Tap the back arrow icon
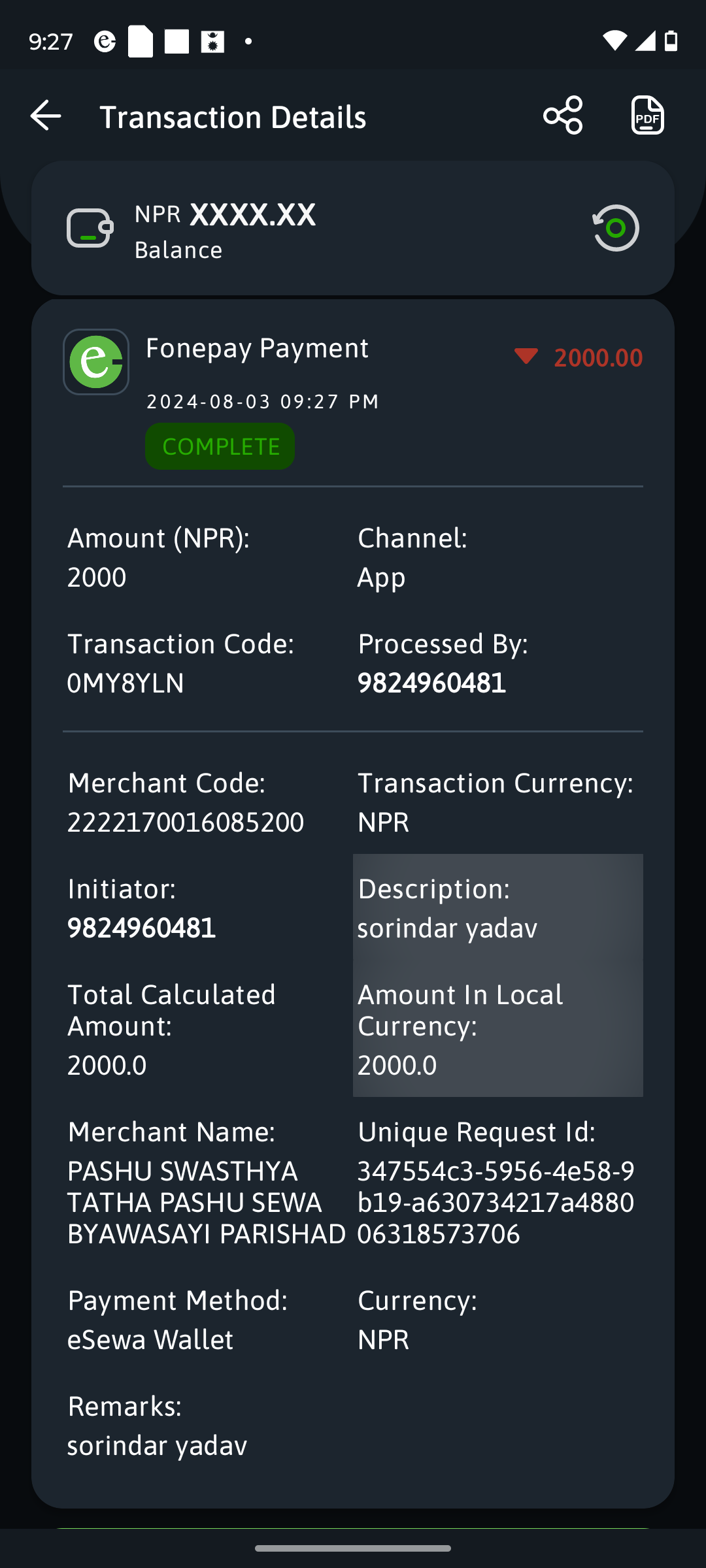 46,116
